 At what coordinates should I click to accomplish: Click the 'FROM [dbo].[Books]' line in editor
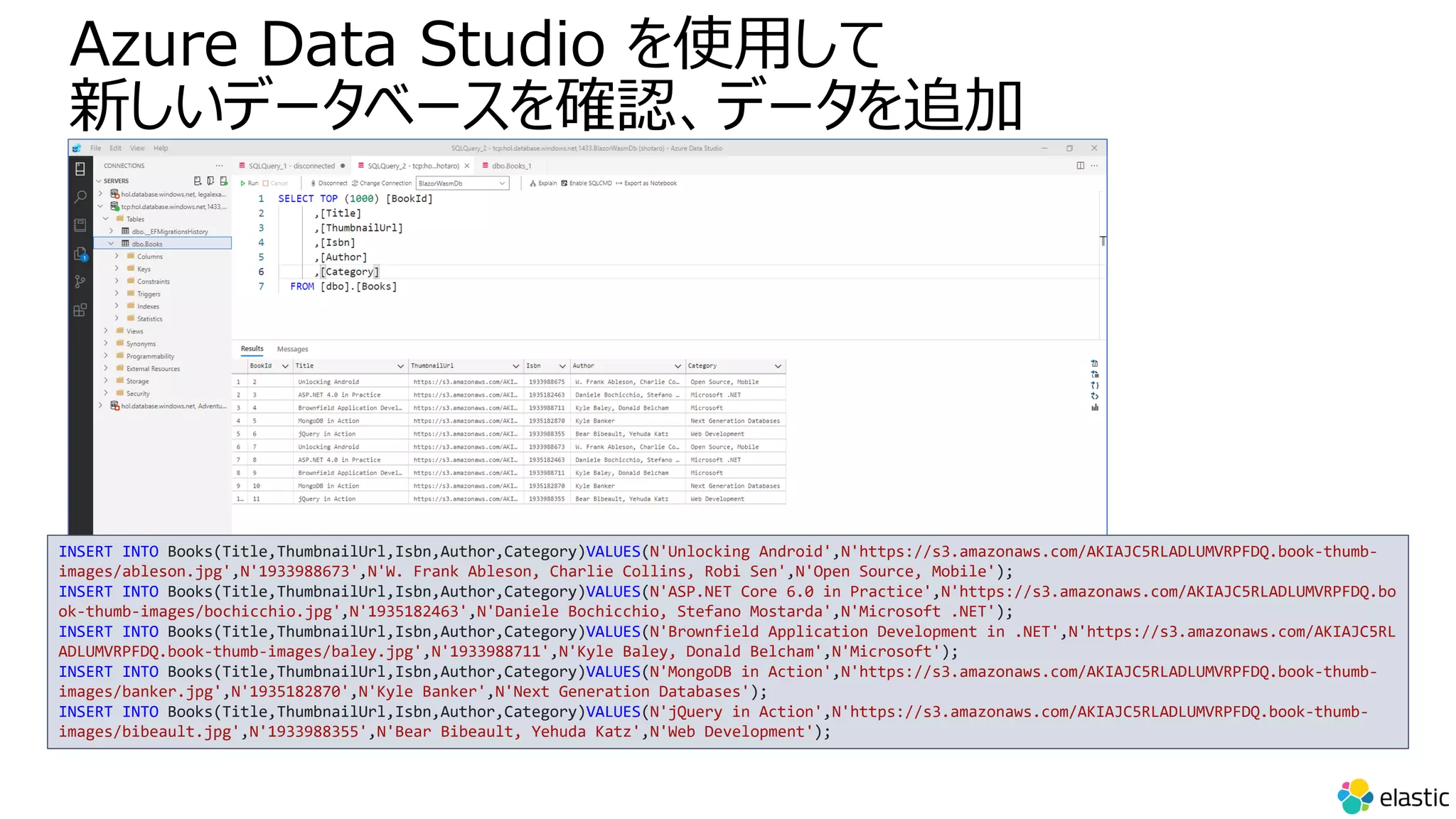click(x=343, y=287)
